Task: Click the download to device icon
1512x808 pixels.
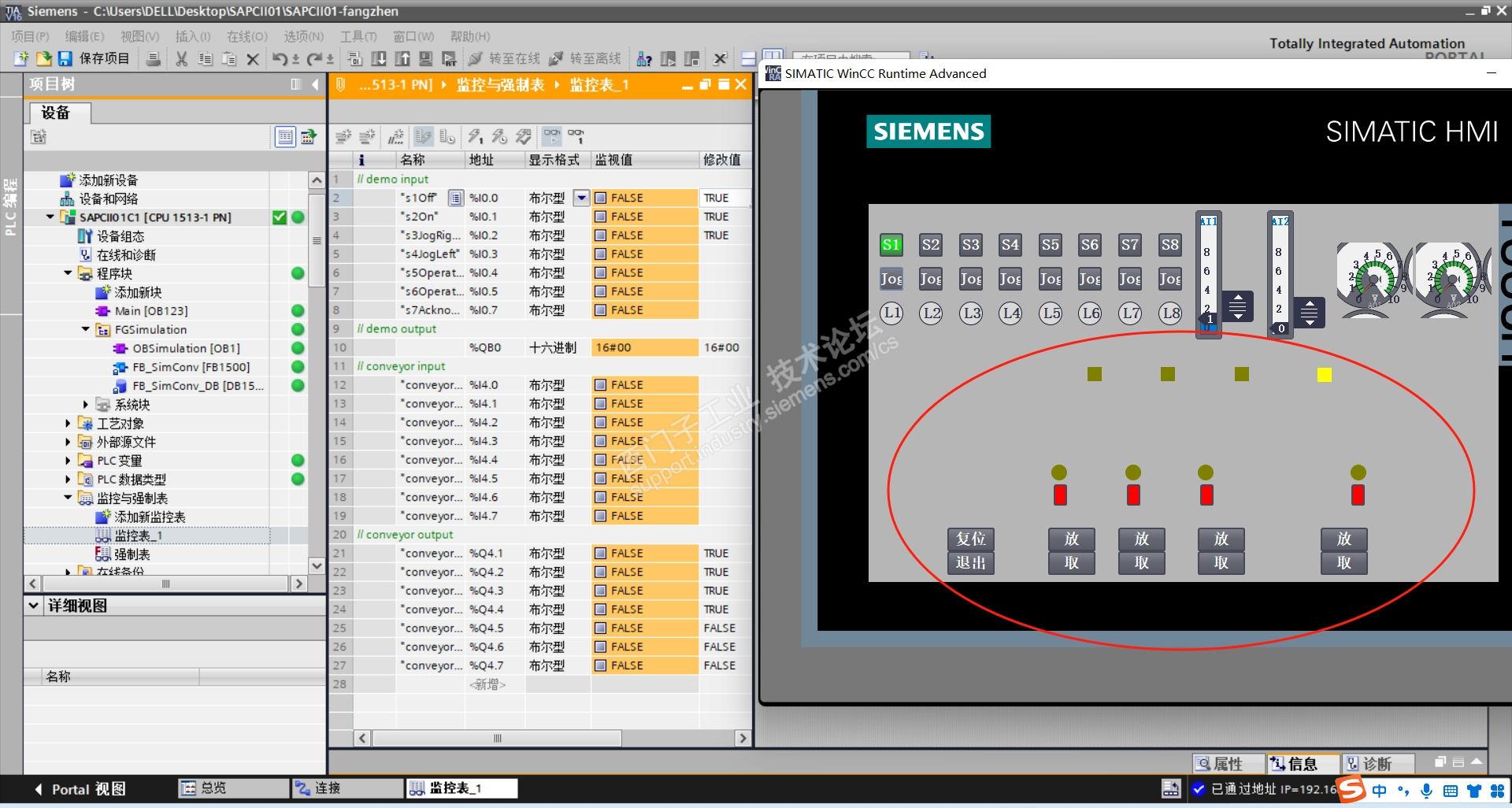Action: pos(379,59)
